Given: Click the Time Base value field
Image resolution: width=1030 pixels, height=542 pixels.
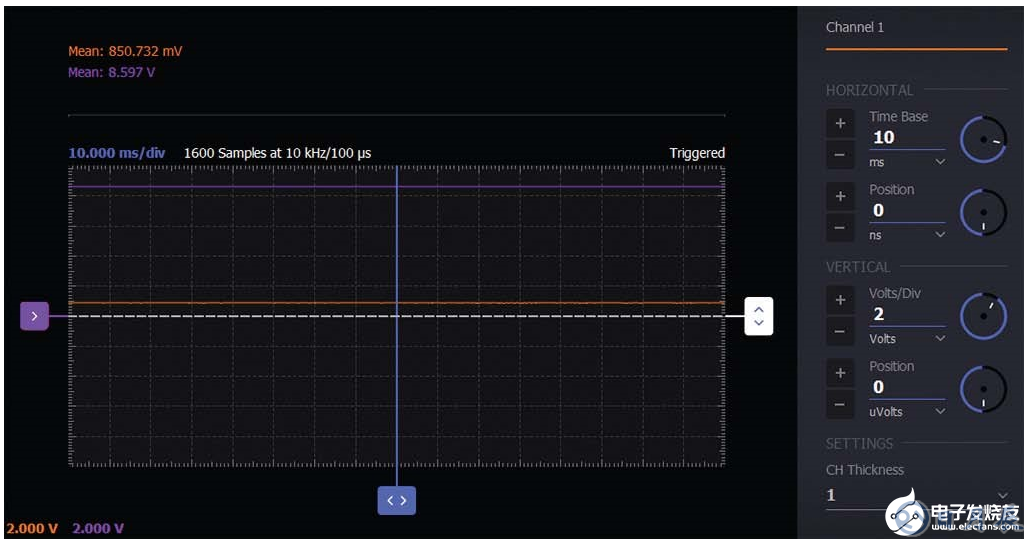Looking at the screenshot, I should pos(905,138).
